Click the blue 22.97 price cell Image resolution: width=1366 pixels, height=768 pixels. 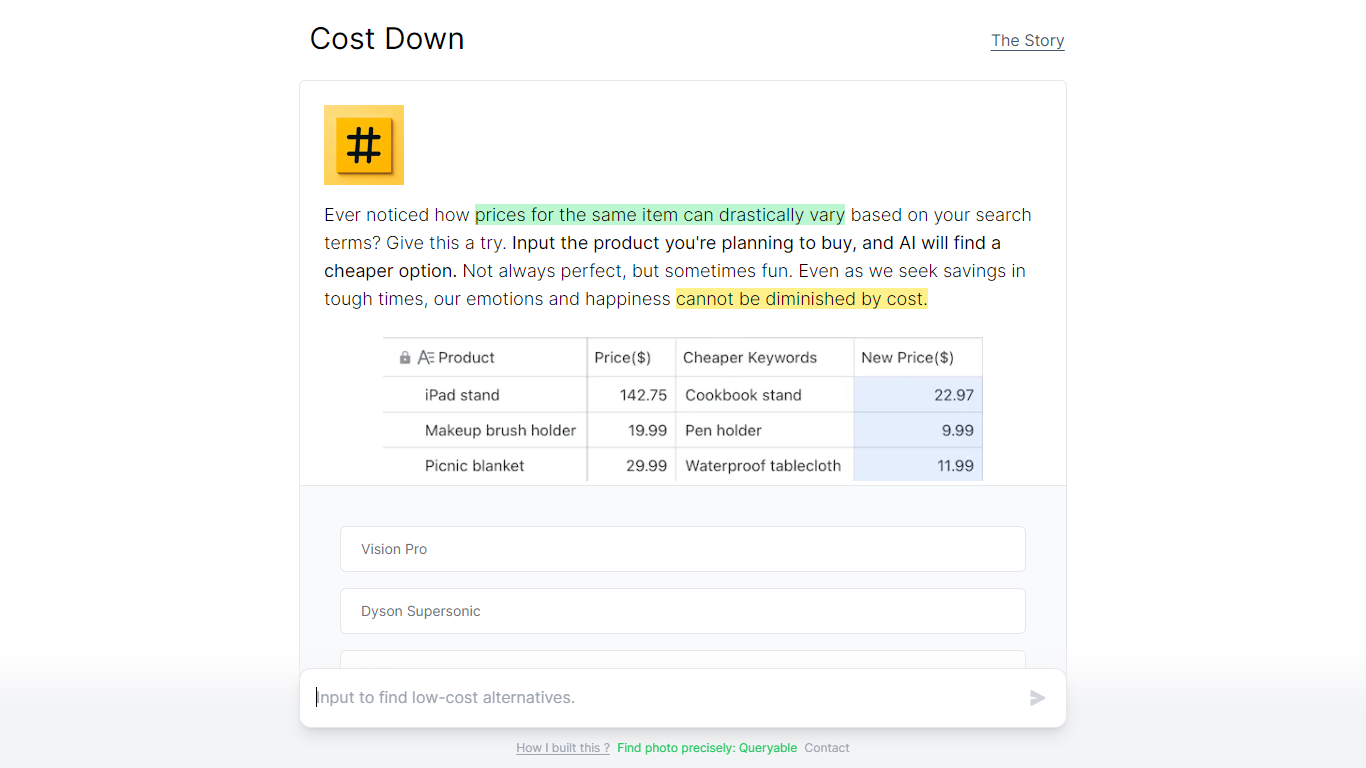tap(918, 395)
